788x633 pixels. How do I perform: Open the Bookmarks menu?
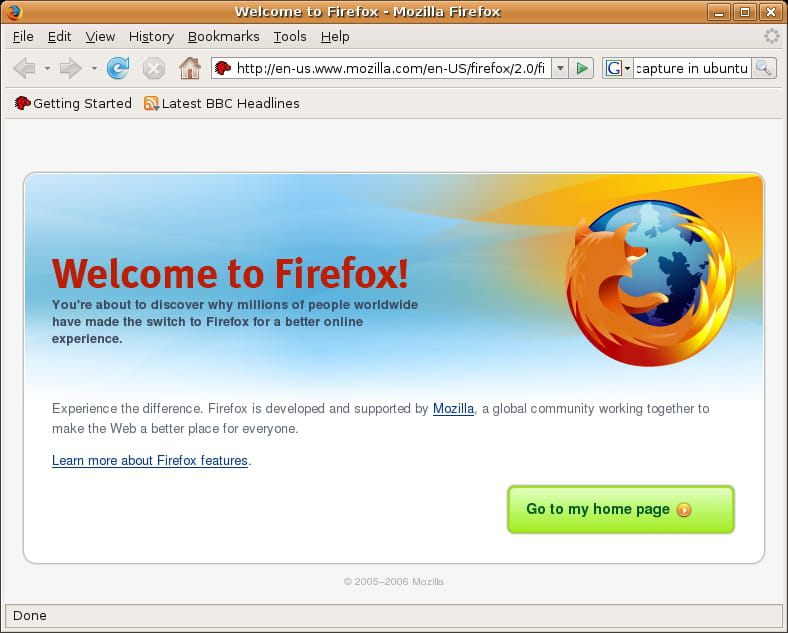223,36
